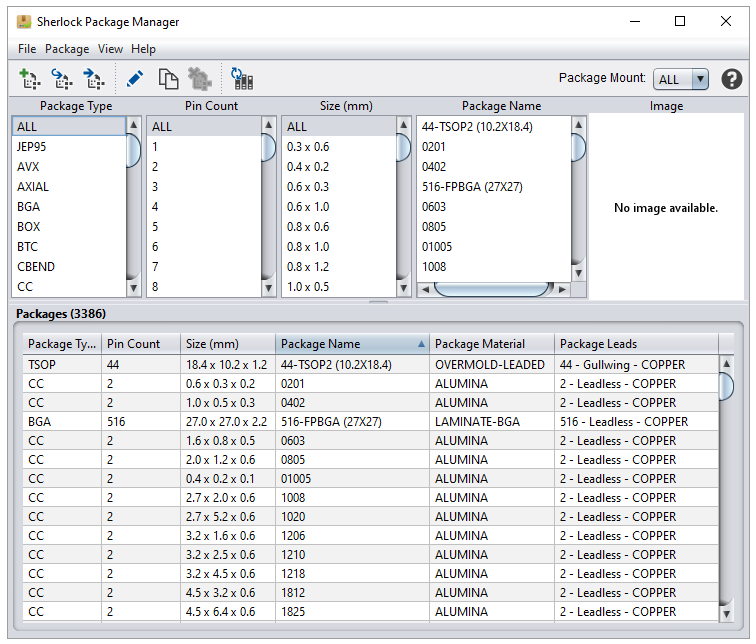Click the Add Package toolbar icon
This screenshot has height=644, width=756.
(x=30, y=79)
